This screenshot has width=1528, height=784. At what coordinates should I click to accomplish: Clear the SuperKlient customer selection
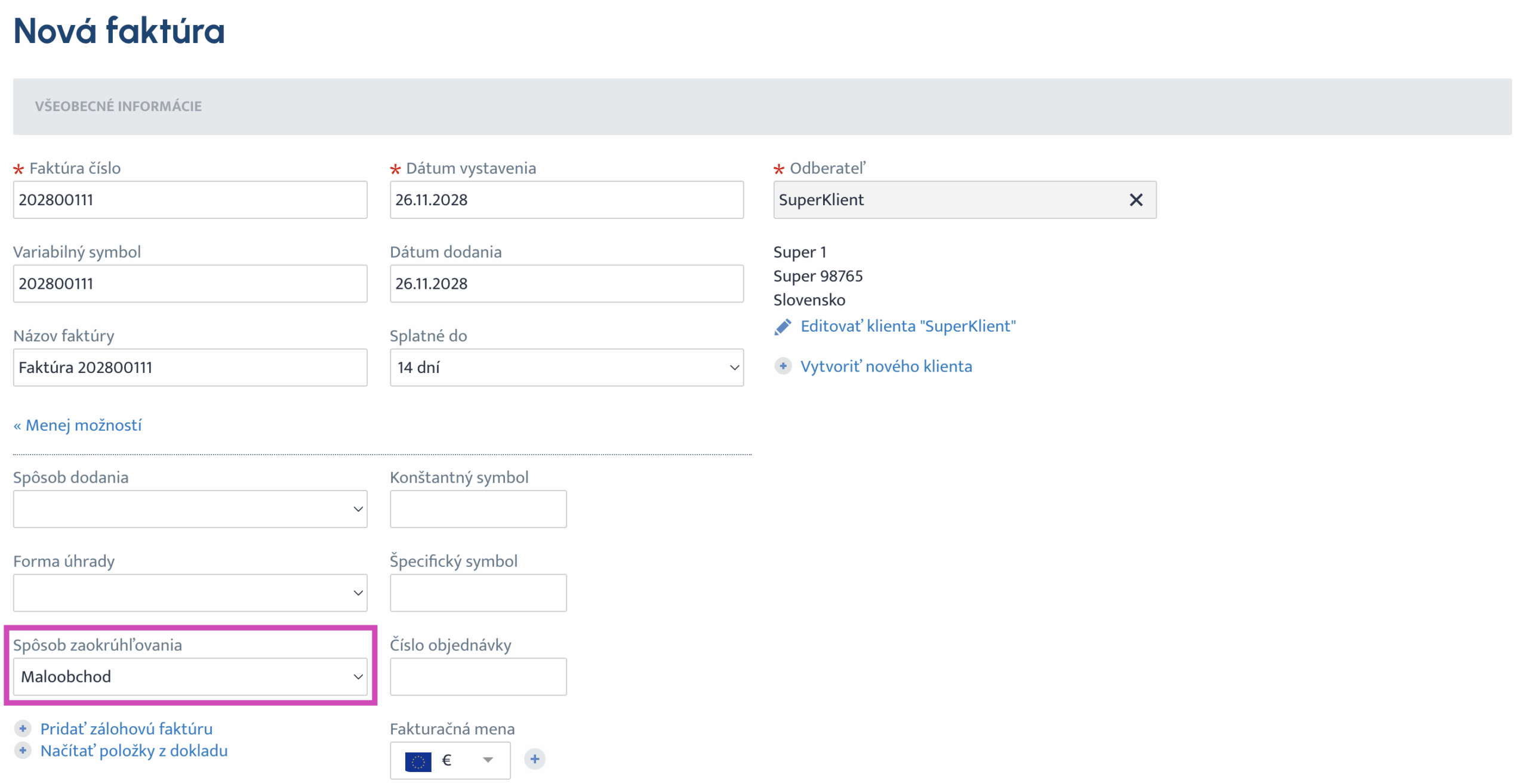pos(1135,200)
